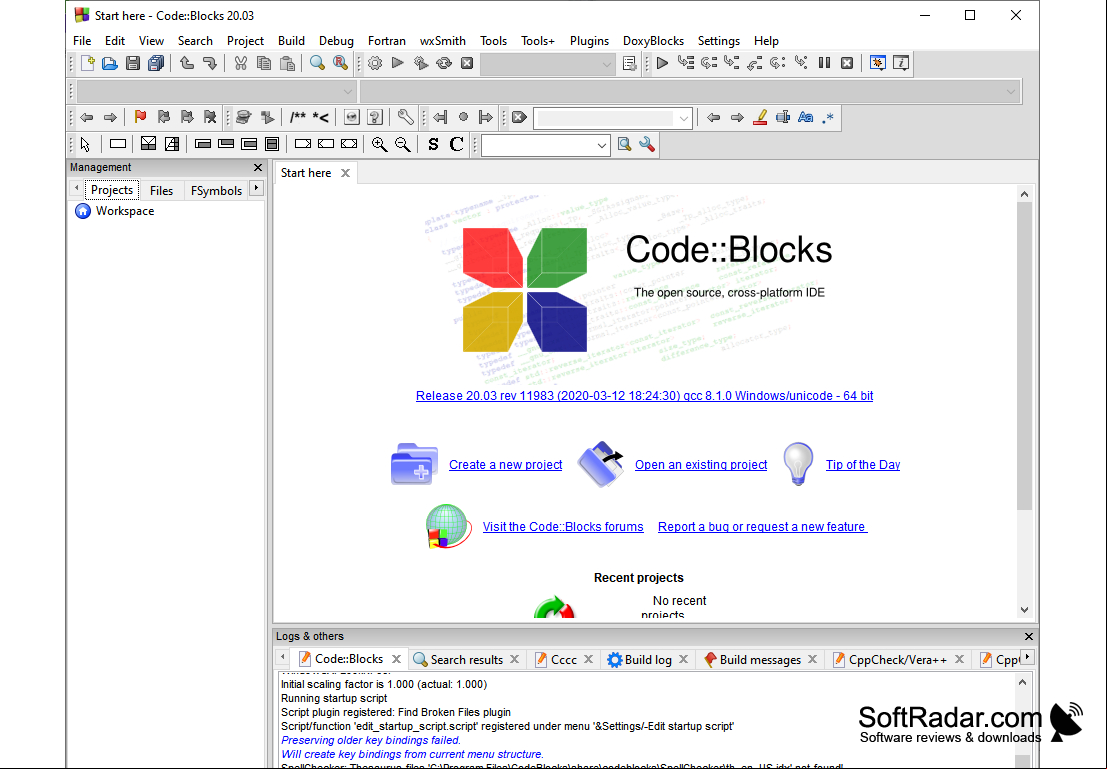Click the Build and run icon
Viewport: 1107px width, 769px height.
[421, 64]
